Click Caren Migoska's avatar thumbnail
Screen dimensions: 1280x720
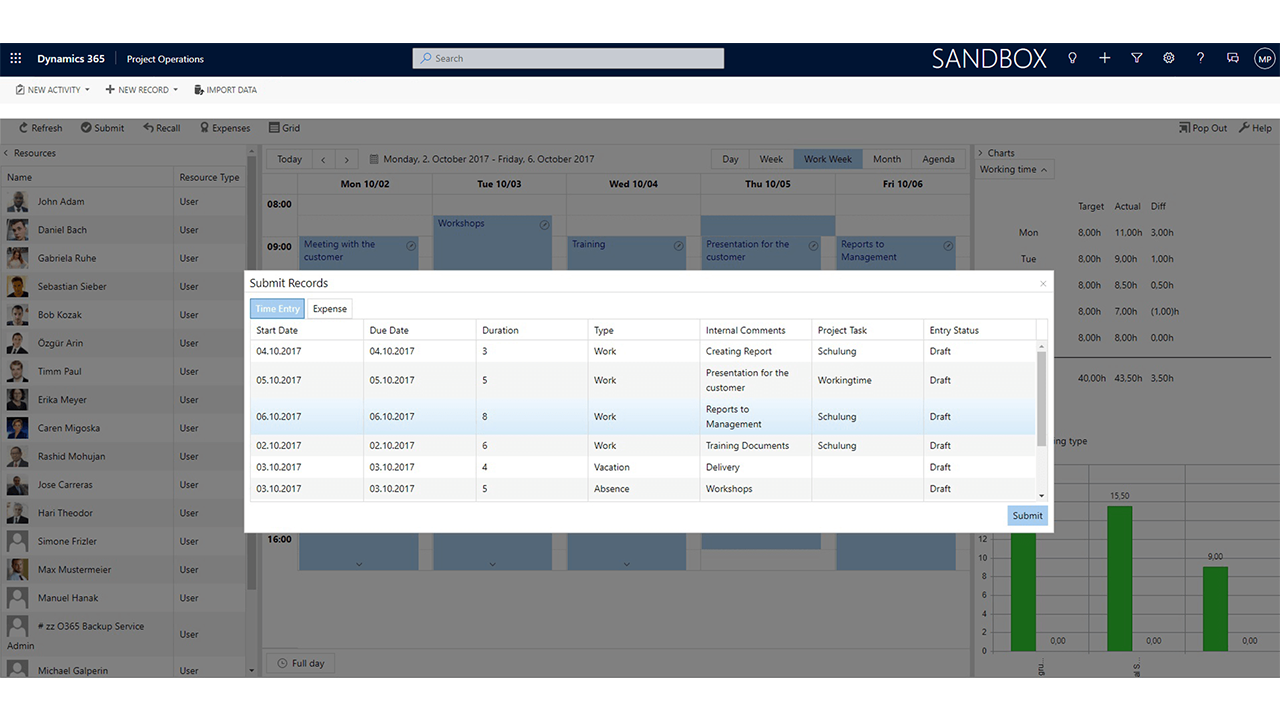tap(17, 428)
